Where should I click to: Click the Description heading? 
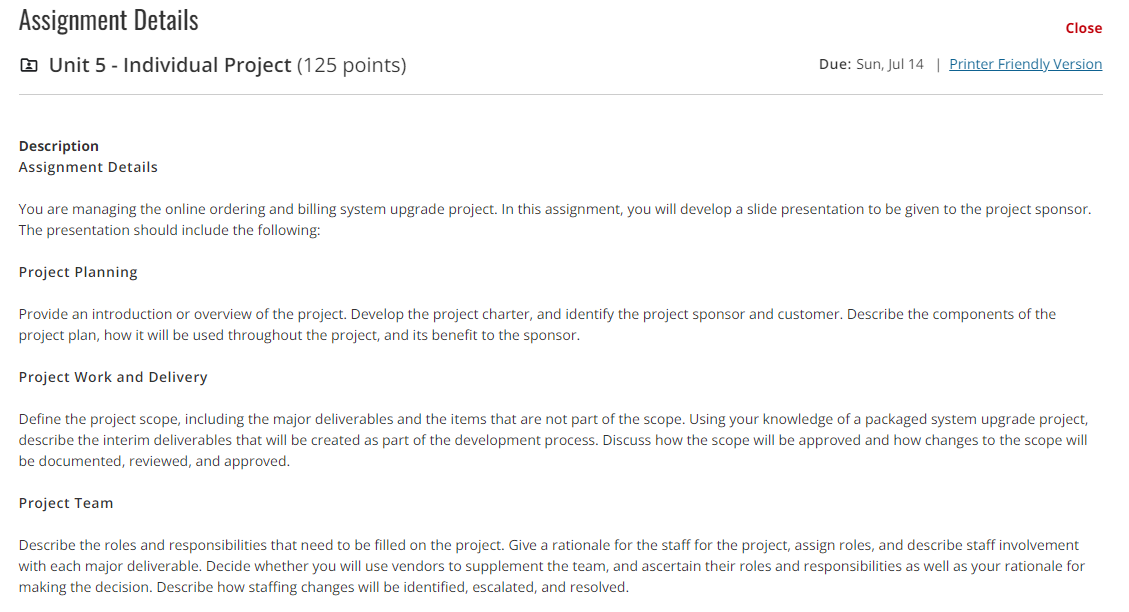pyautogui.click(x=58, y=145)
